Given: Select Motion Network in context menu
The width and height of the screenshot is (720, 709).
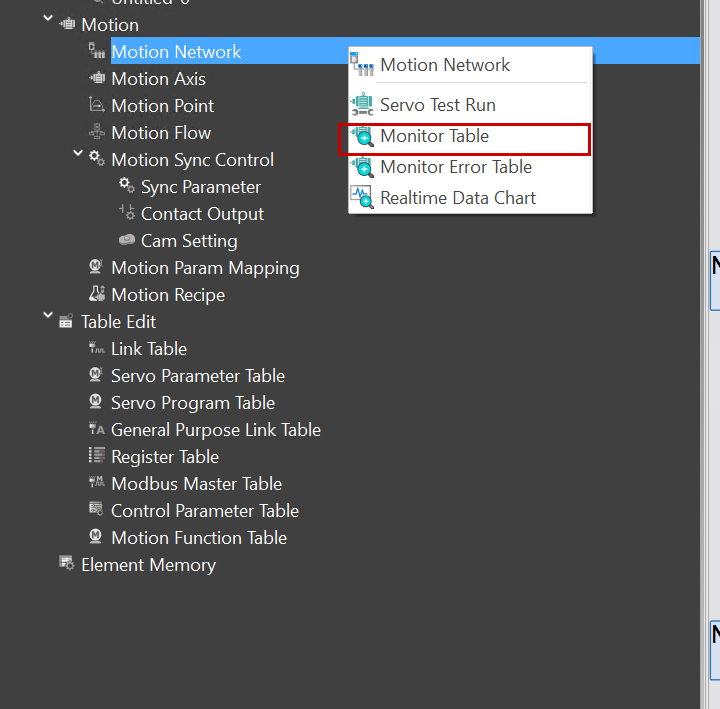Looking at the screenshot, I should click(444, 65).
